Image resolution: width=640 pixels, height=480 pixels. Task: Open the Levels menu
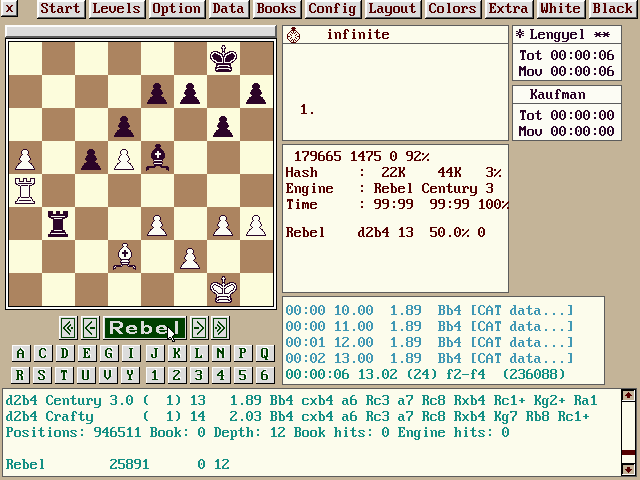[x=116, y=9]
